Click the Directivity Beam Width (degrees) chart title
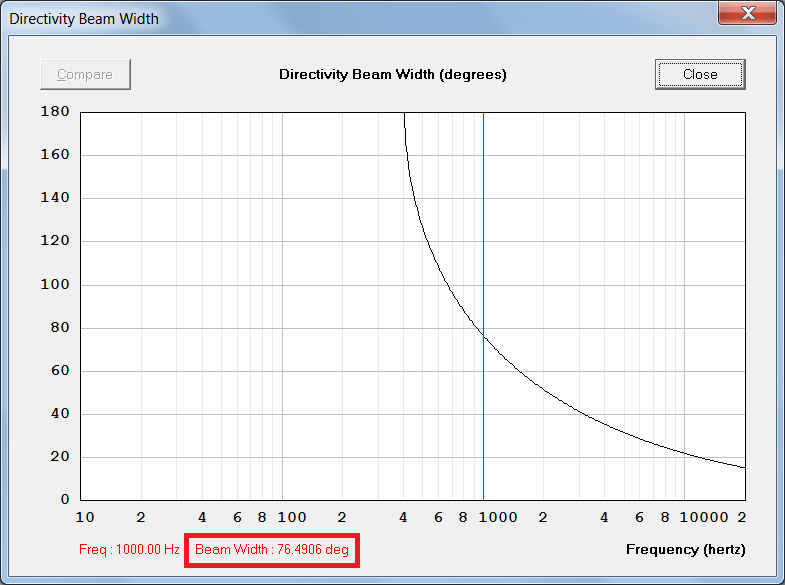This screenshot has height=585, width=785. [392, 74]
